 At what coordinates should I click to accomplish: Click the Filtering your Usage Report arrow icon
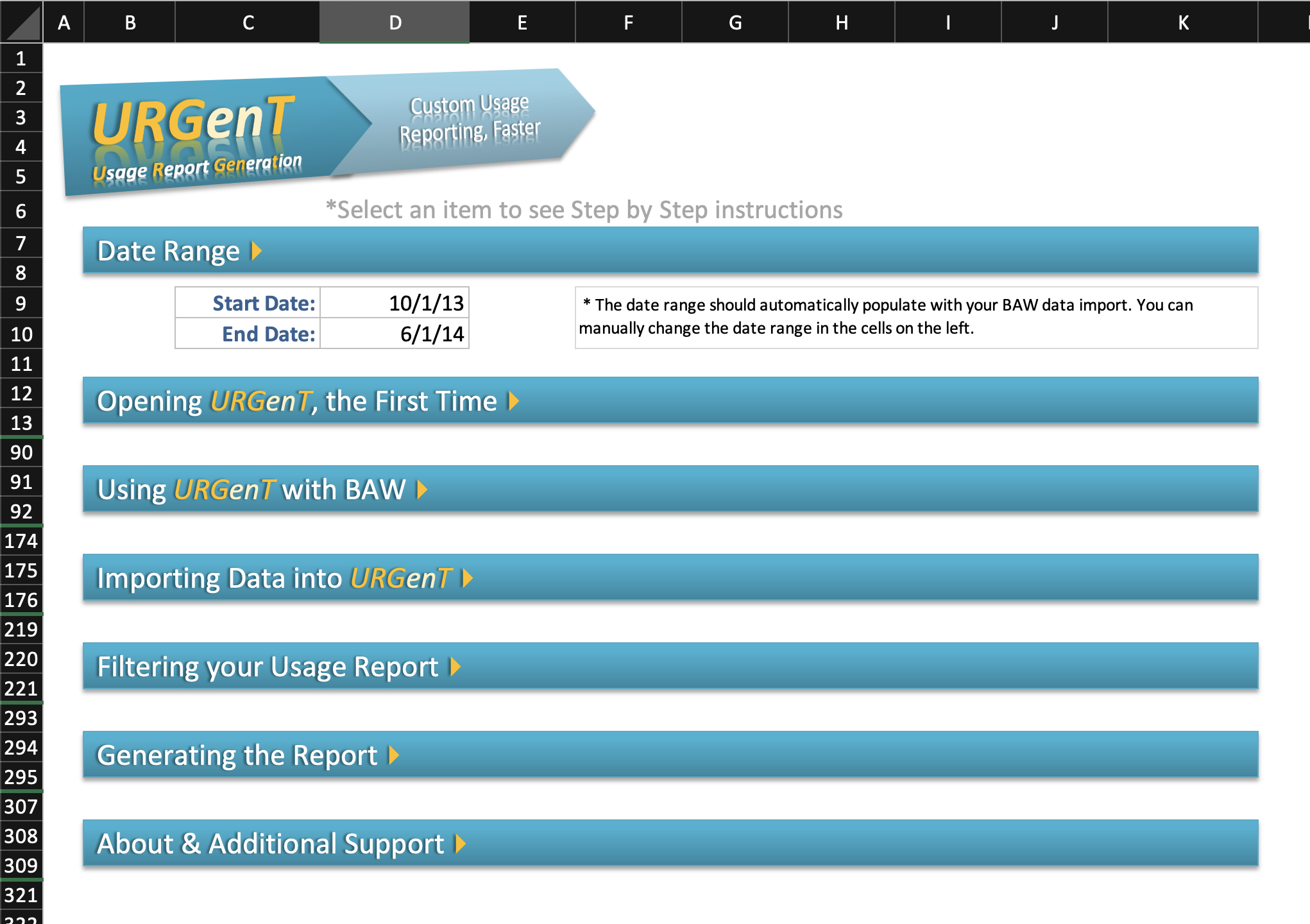tap(455, 667)
